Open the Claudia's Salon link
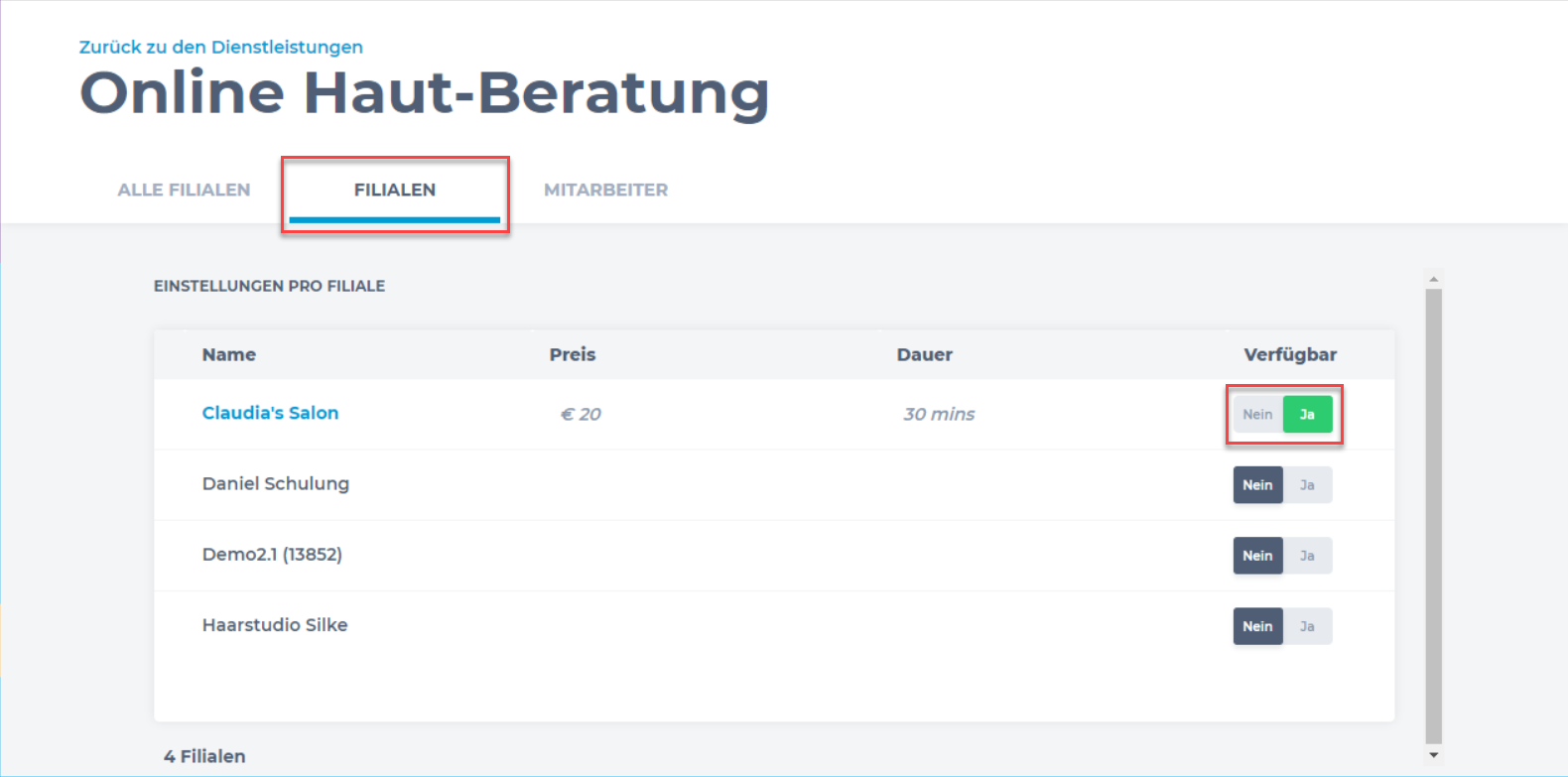1568x777 pixels. pos(270,413)
